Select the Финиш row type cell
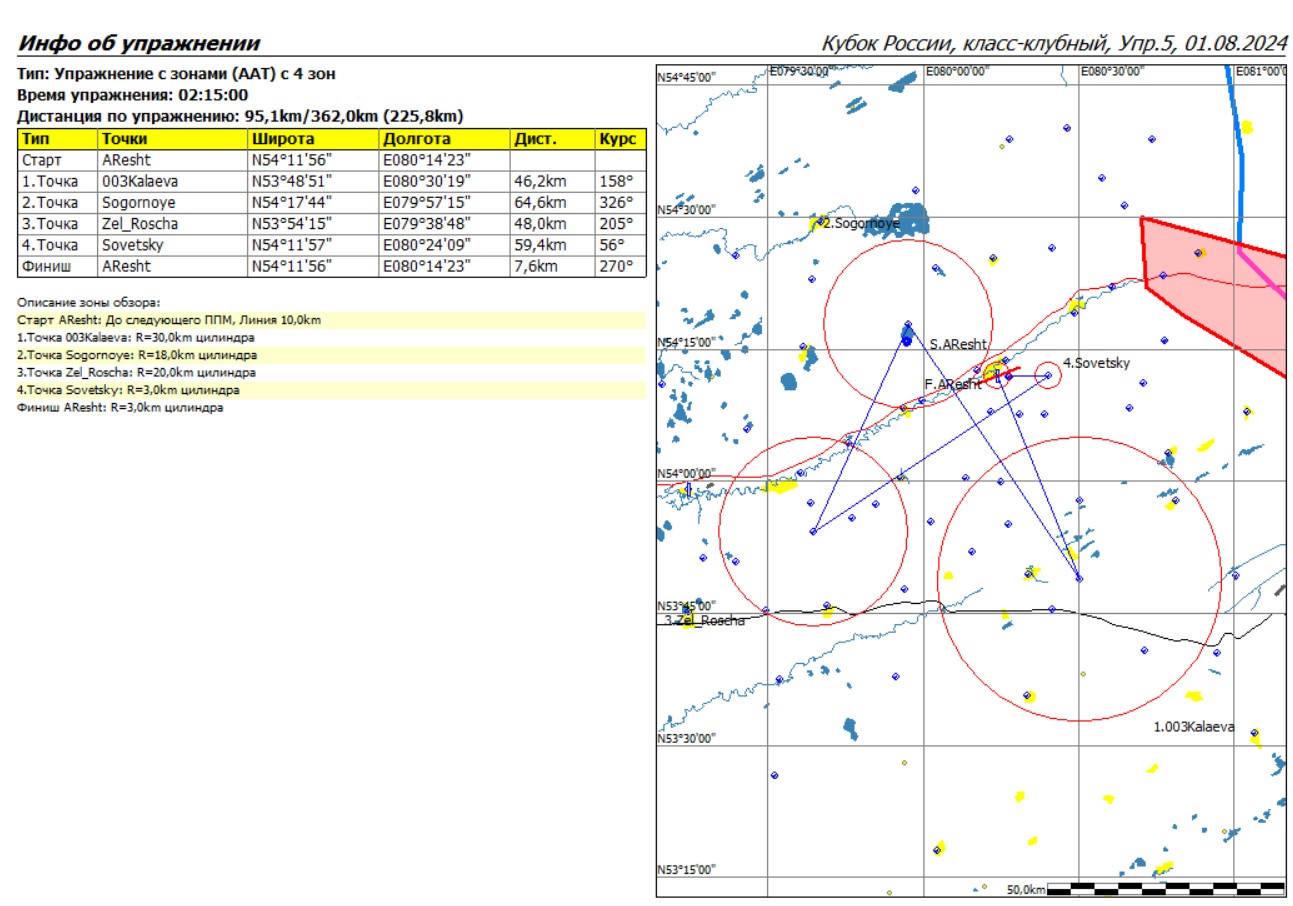Viewport: 1293px width, 906px height. click(58, 266)
